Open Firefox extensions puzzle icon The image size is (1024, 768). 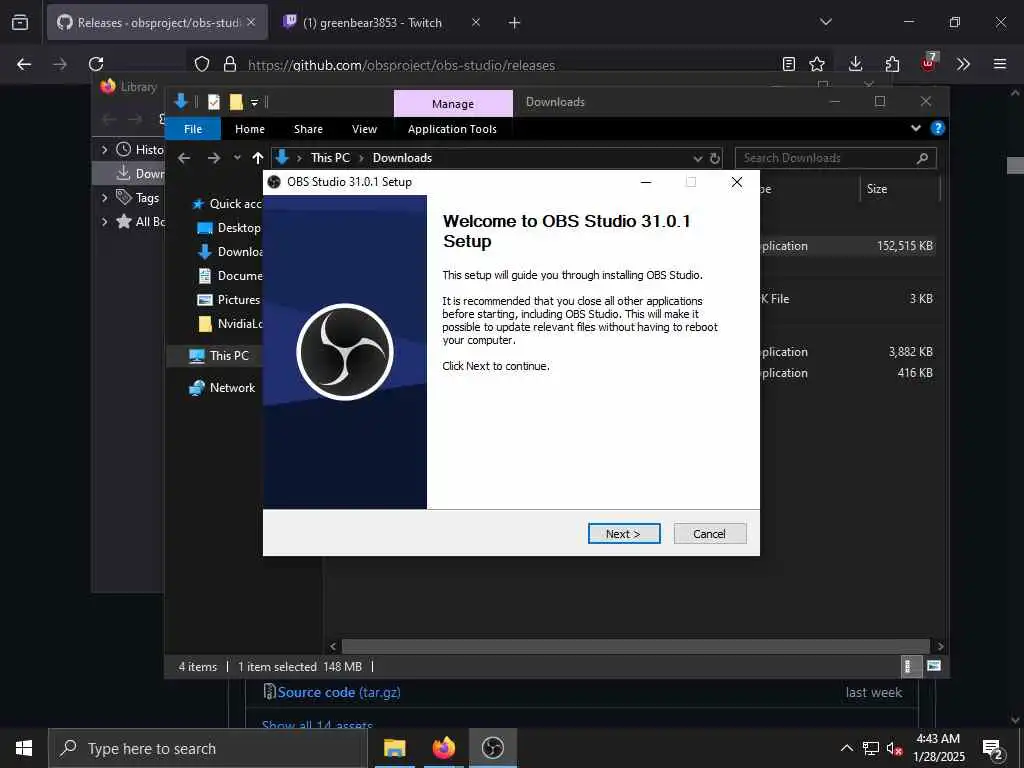pos(892,64)
